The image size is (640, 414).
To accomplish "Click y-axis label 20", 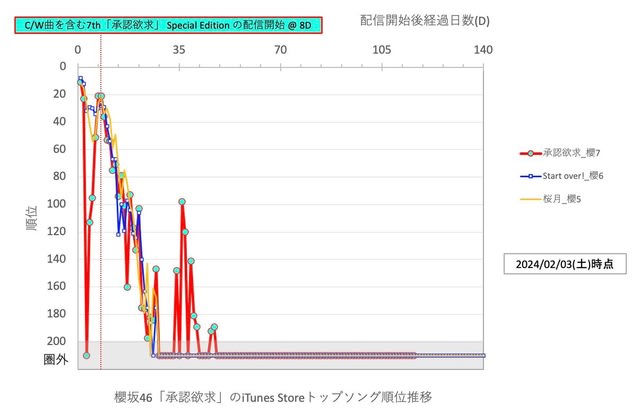I will pos(59,94).
